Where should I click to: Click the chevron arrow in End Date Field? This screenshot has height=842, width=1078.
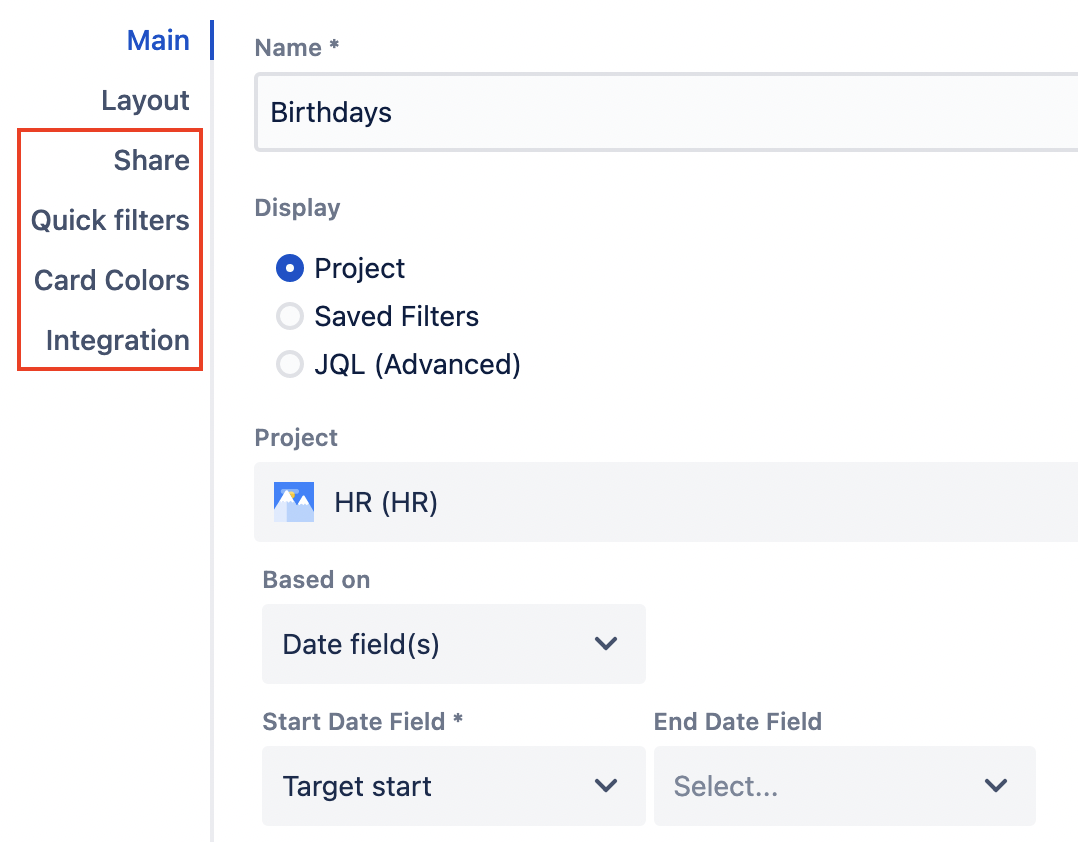(996, 786)
